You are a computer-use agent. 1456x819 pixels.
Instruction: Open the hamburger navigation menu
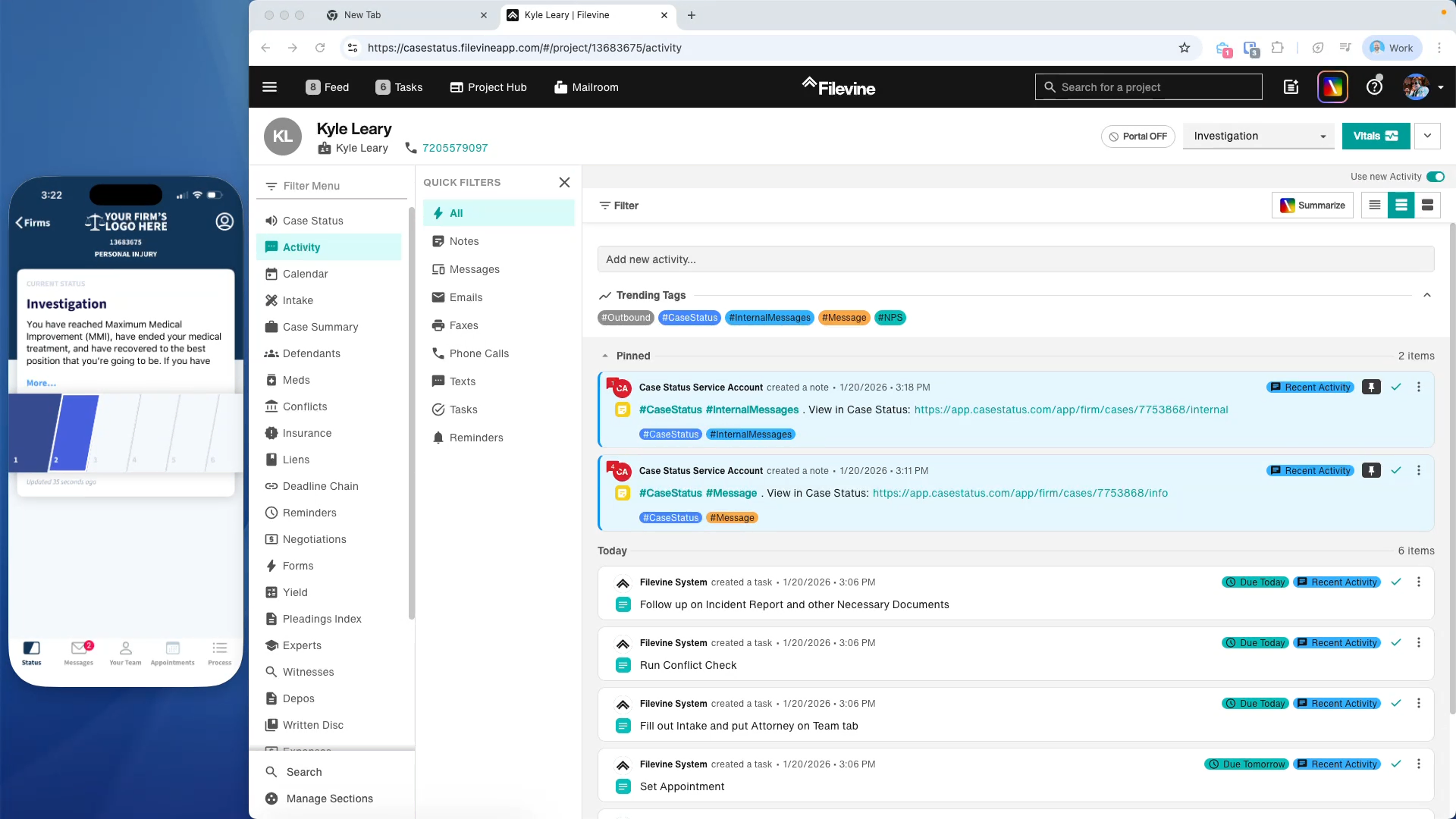(x=269, y=87)
